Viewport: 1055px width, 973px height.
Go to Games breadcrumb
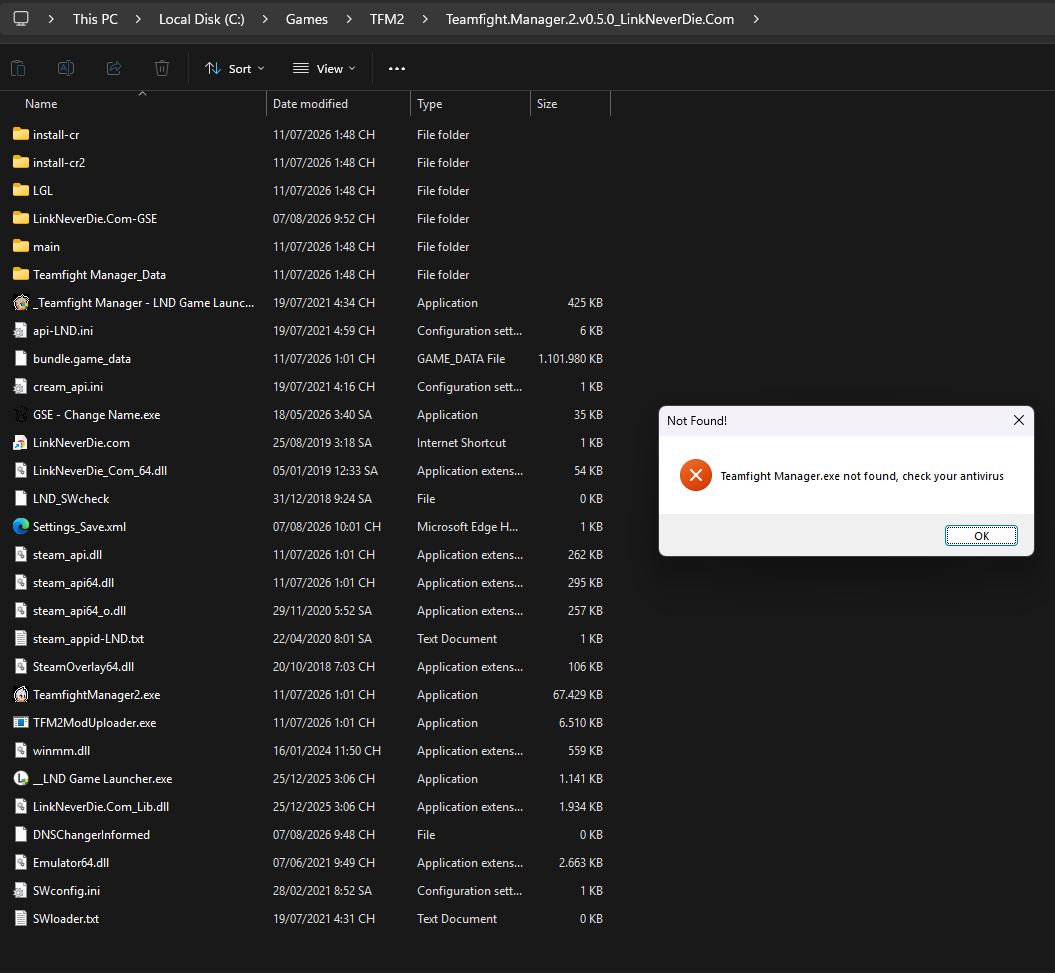click(x=307, y=20)
